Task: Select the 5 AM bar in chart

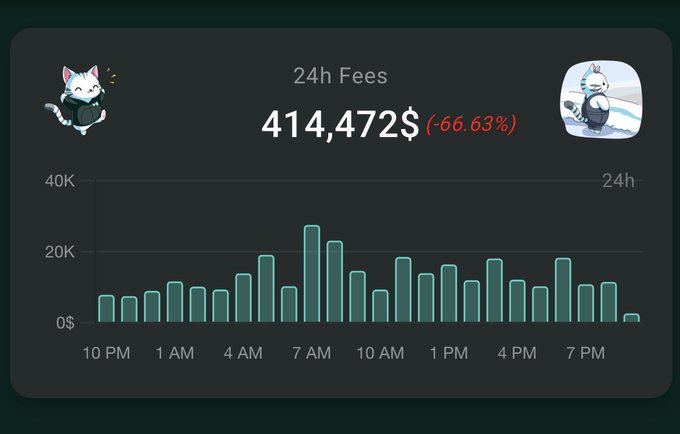Action: pos(266,289)
